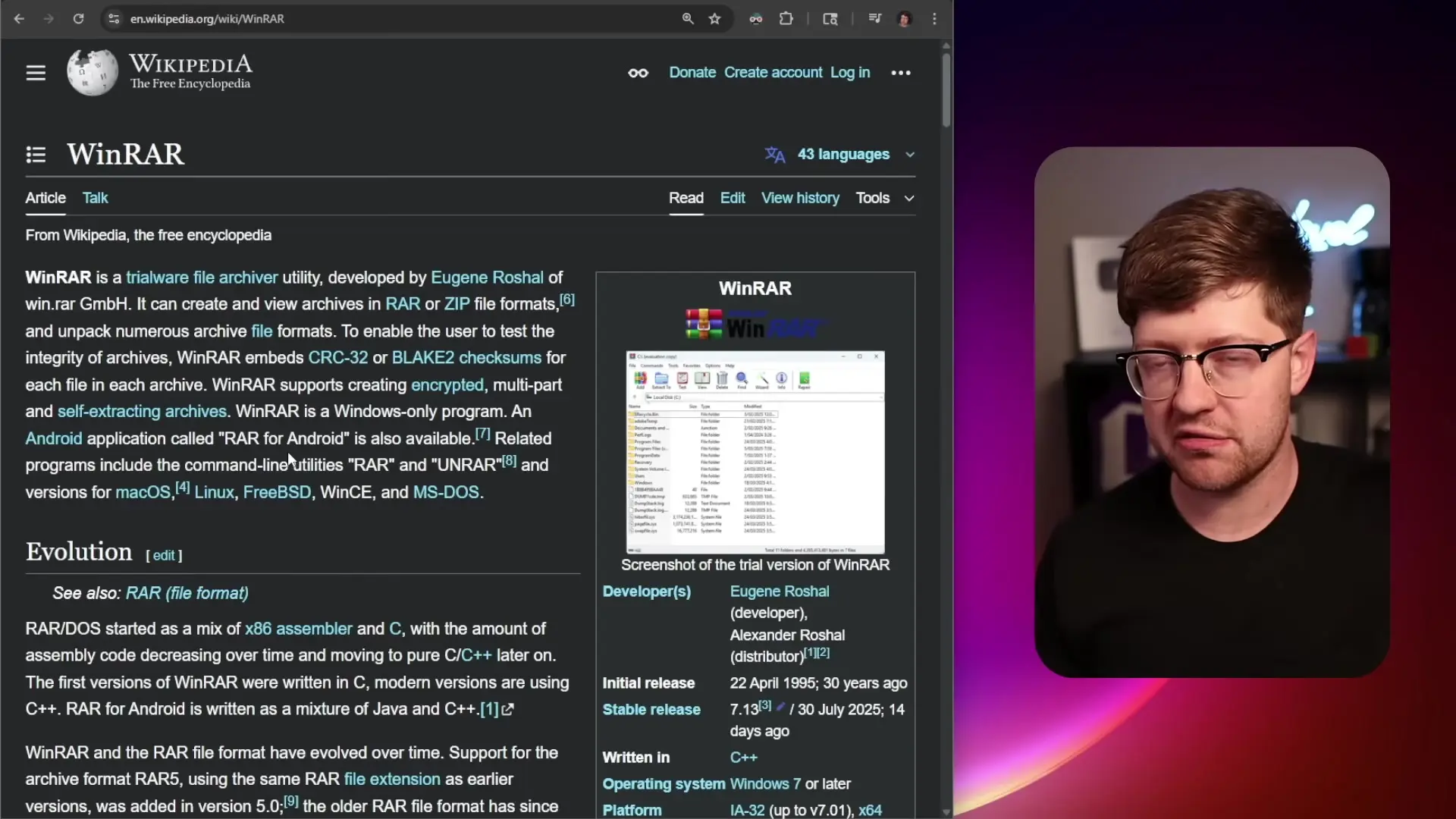Click the Donate link
1456x819 pixels.
tap(692, 73)
